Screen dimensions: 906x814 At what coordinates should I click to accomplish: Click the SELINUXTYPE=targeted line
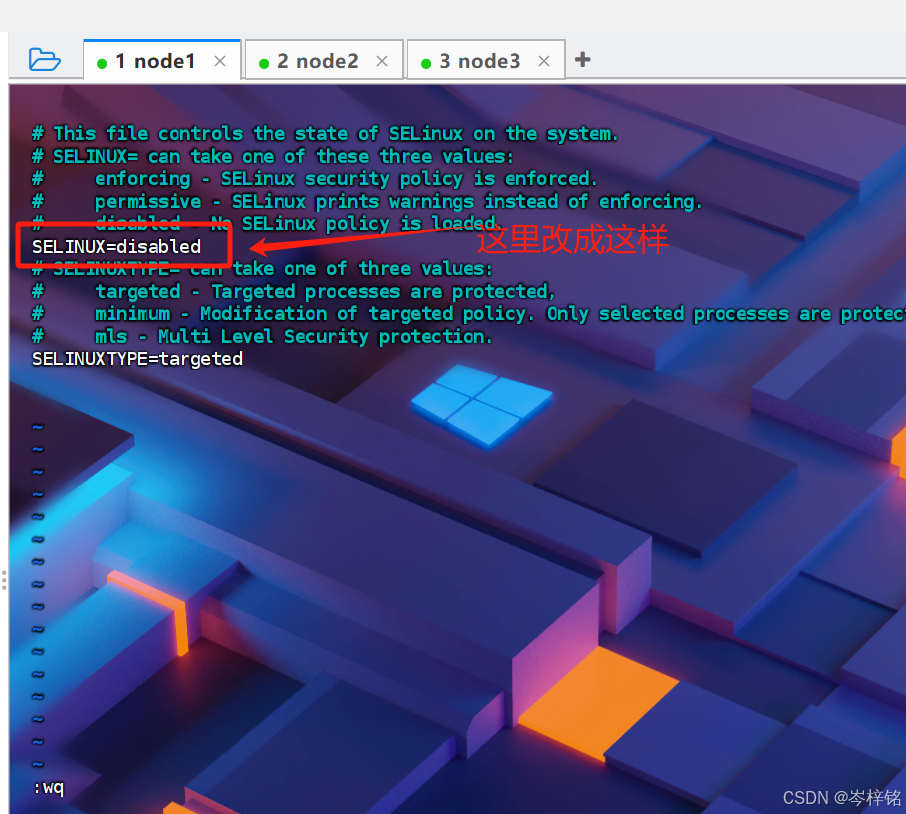click(x=138, y=359)
